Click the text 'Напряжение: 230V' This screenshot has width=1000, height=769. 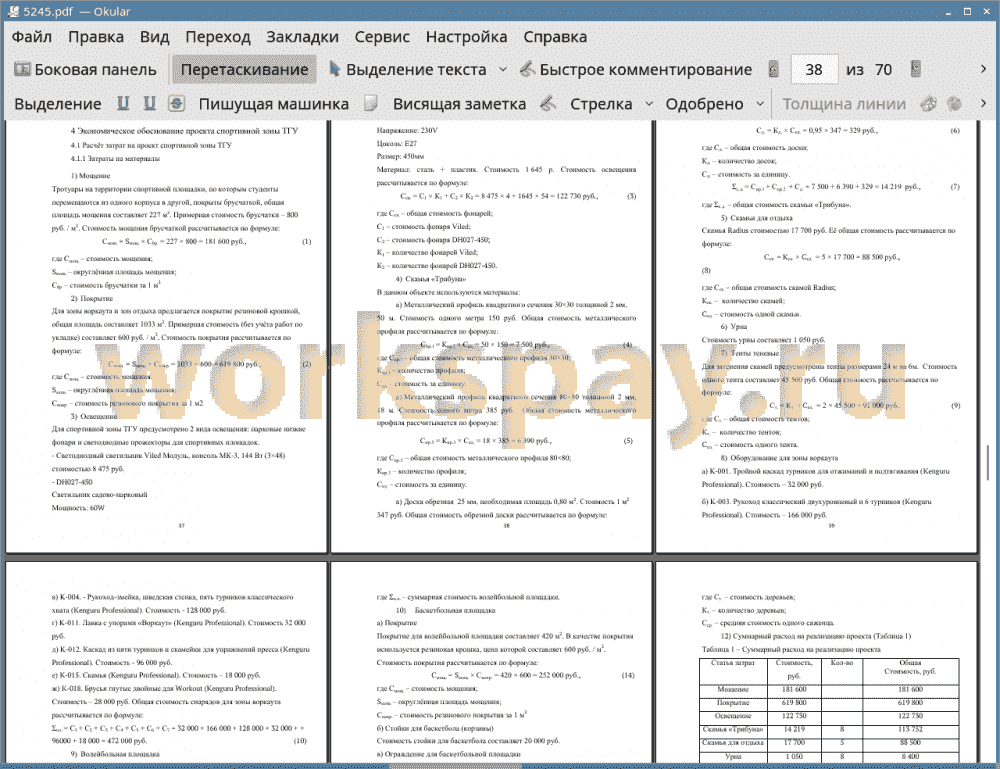407,130
